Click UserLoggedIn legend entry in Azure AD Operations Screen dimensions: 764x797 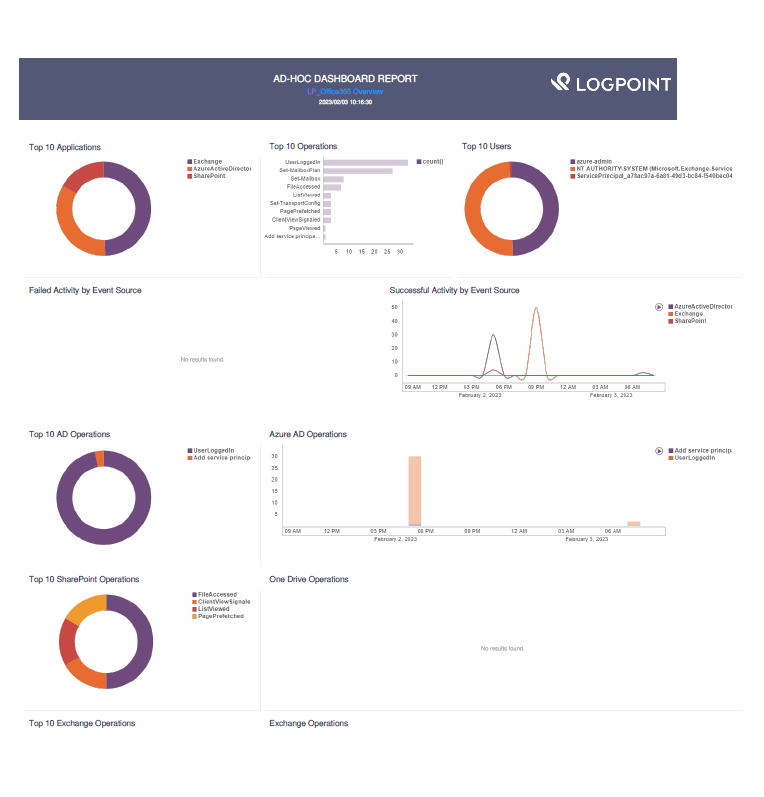pos(692,457)
